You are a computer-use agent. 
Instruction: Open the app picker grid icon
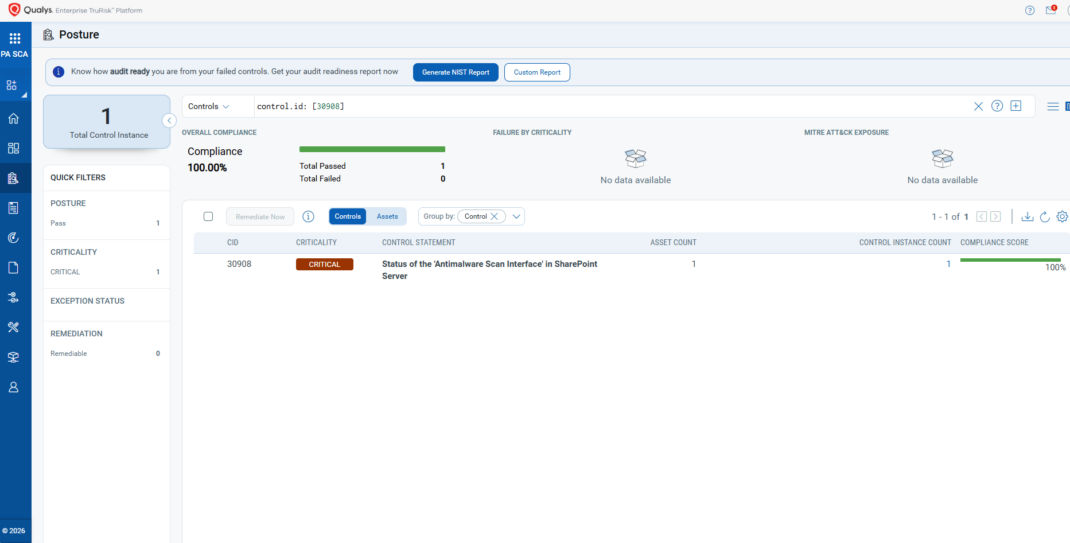(x=14, y=38)
